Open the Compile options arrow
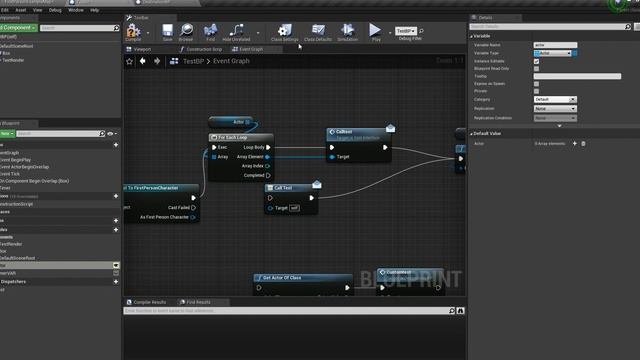Screen dimensions: 640x360 pyautogui.click(x=148, y=33)
